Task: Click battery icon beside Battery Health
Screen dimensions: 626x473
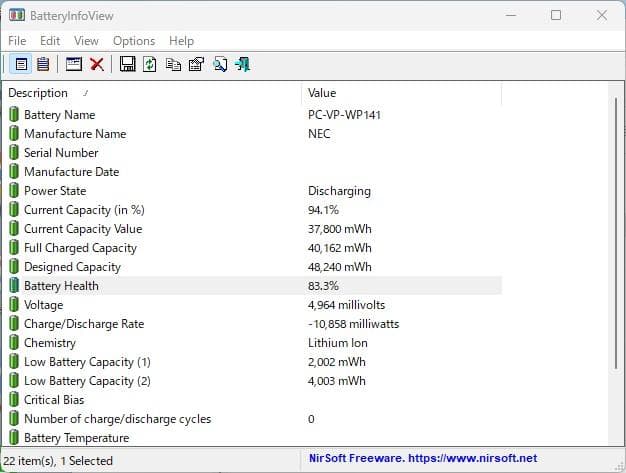Action: (x=14, y=285)
